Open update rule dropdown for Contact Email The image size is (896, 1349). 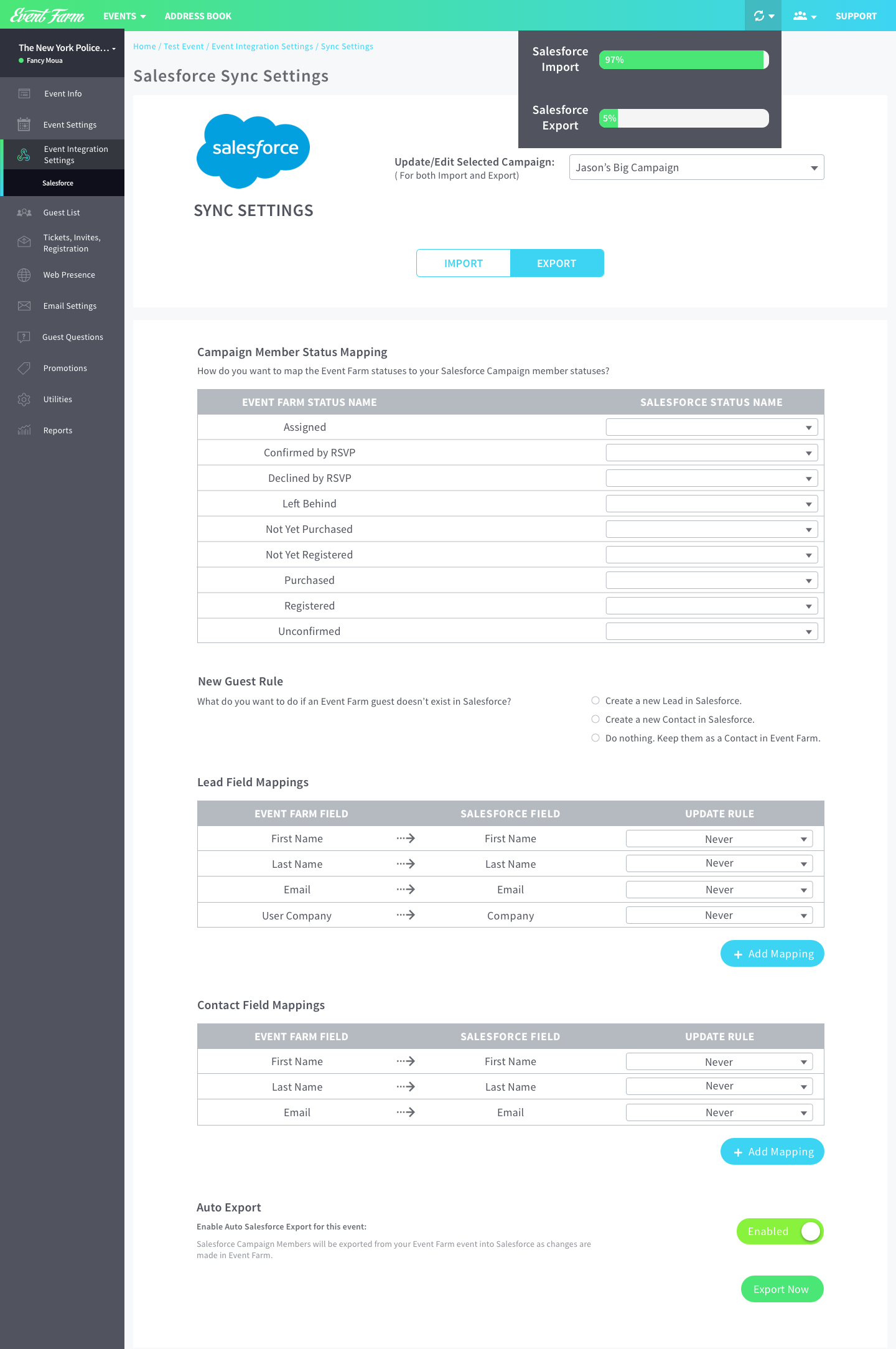click(719, 1112)
